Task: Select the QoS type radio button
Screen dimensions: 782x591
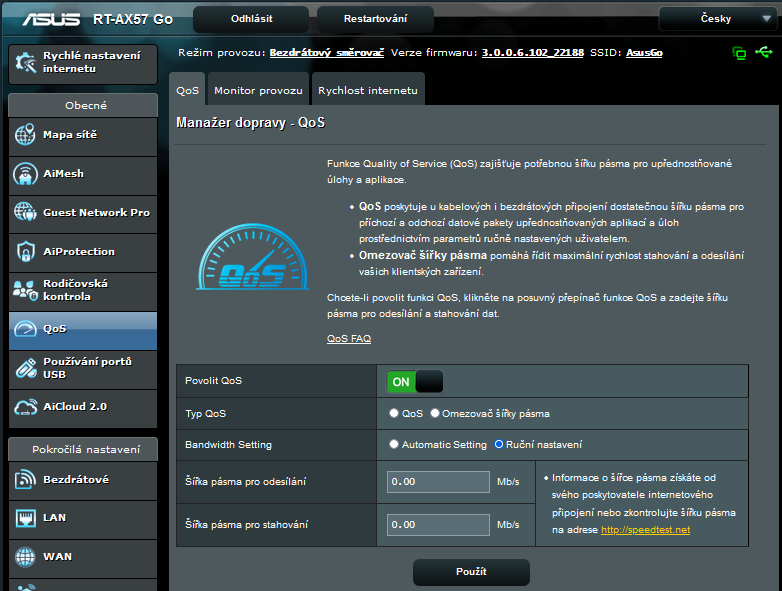Action: coord(394,413)
